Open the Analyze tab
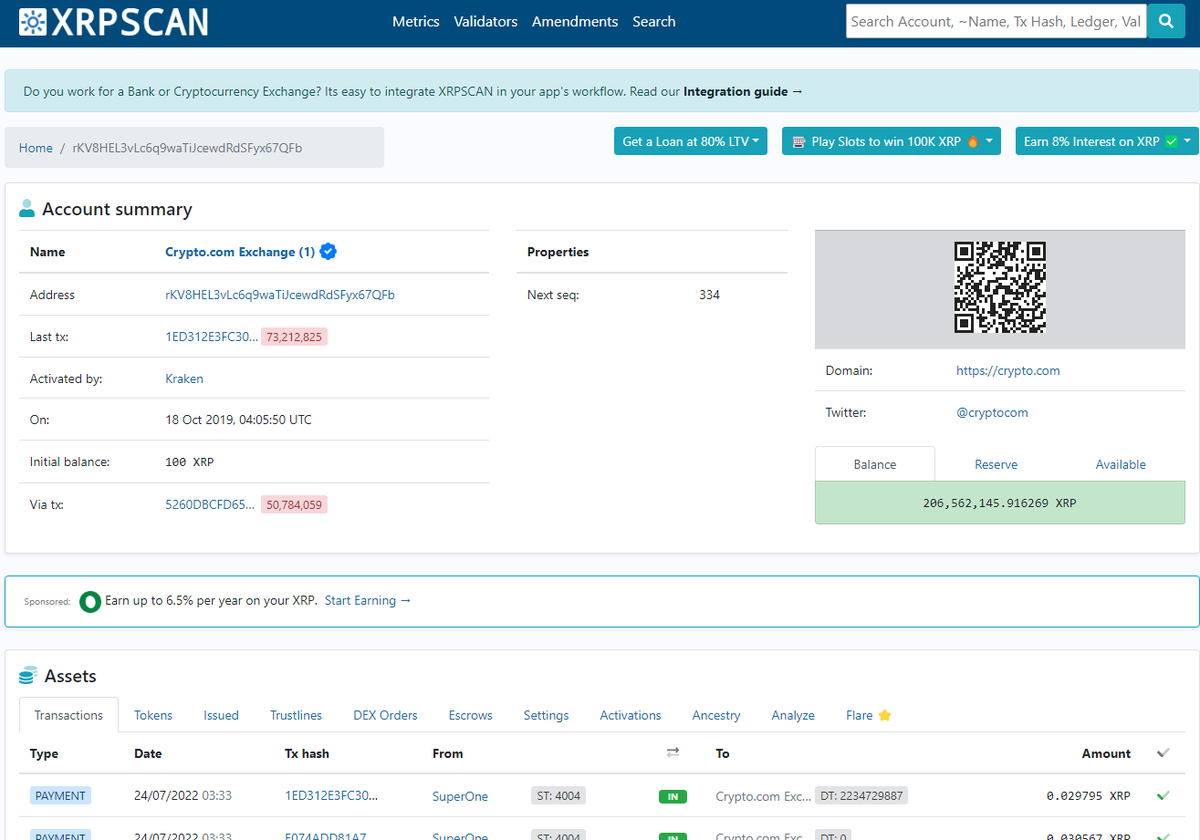 (x=793, y=715)
